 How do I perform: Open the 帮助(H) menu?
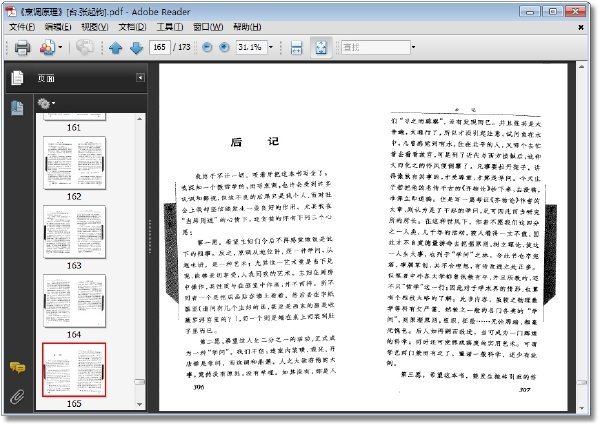pyautogui.click(x=247, y=27)
